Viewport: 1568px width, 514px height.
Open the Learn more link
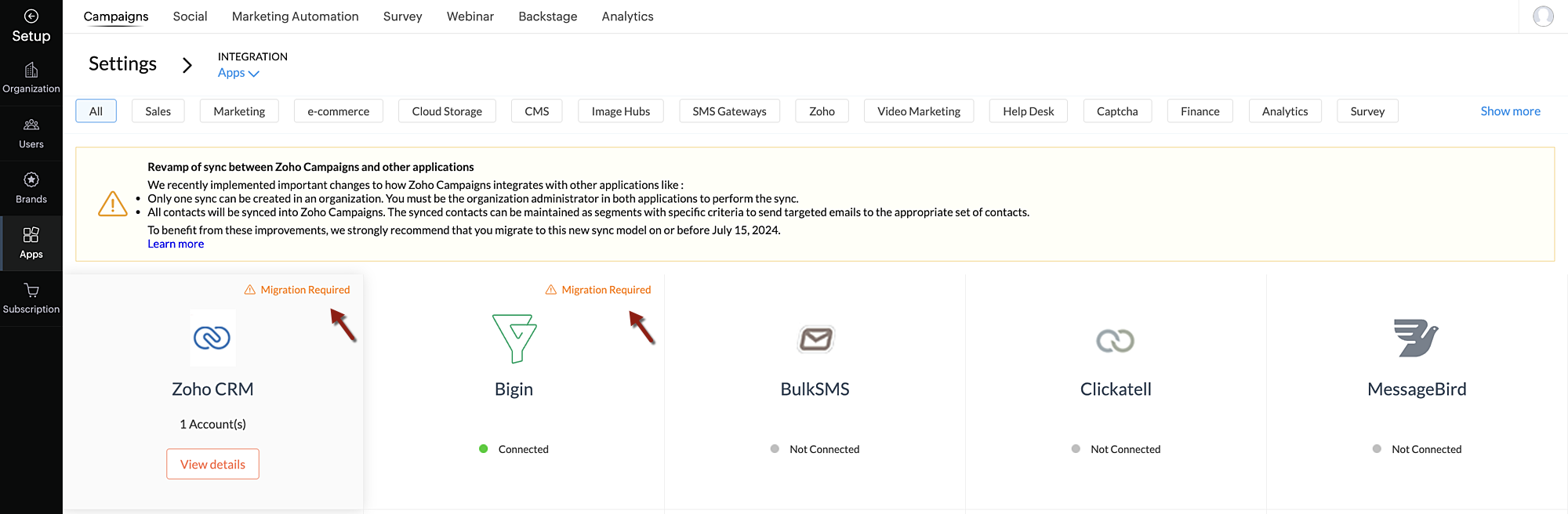[x=176, y=244]
